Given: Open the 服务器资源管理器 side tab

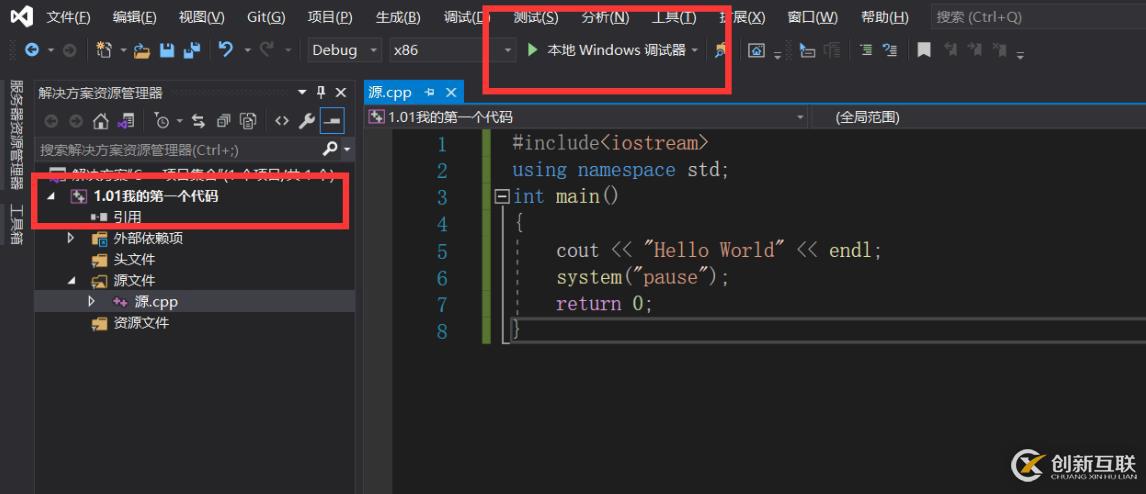Looking at the screenshot, I should click(16, 134).
